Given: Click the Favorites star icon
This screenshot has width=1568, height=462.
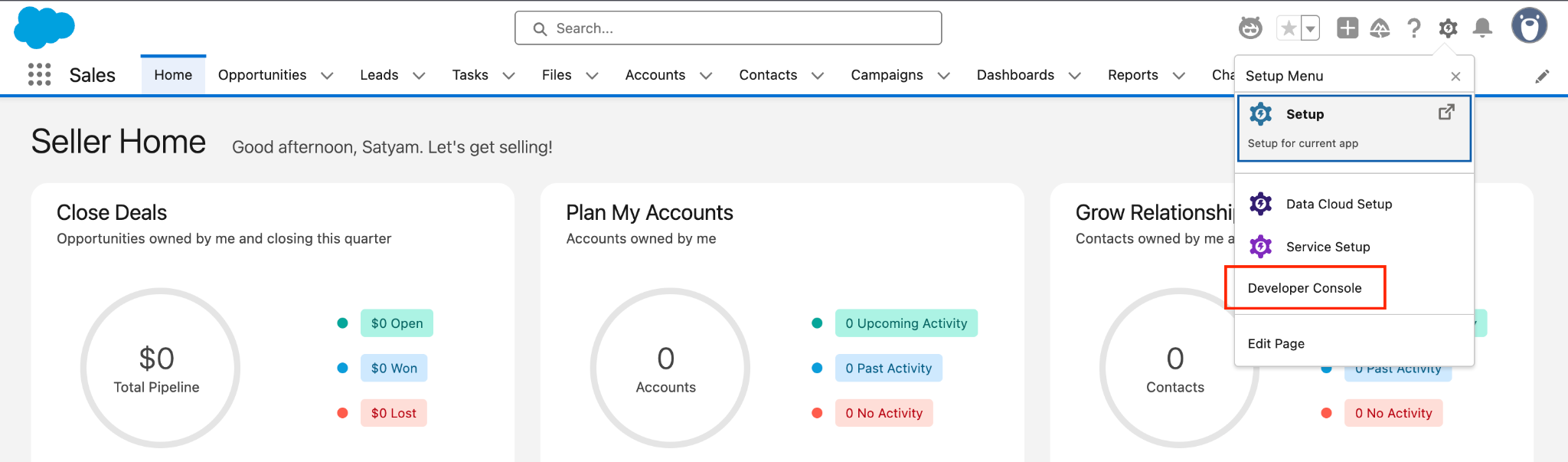Looking at the screenshot, I should pos(1289,28).
